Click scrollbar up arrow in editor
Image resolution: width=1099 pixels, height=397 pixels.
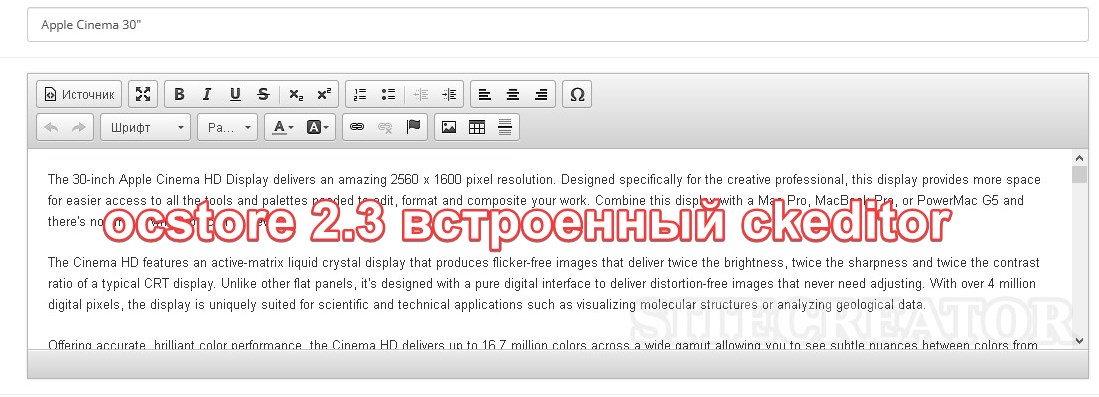click(x=1079, y=159)
